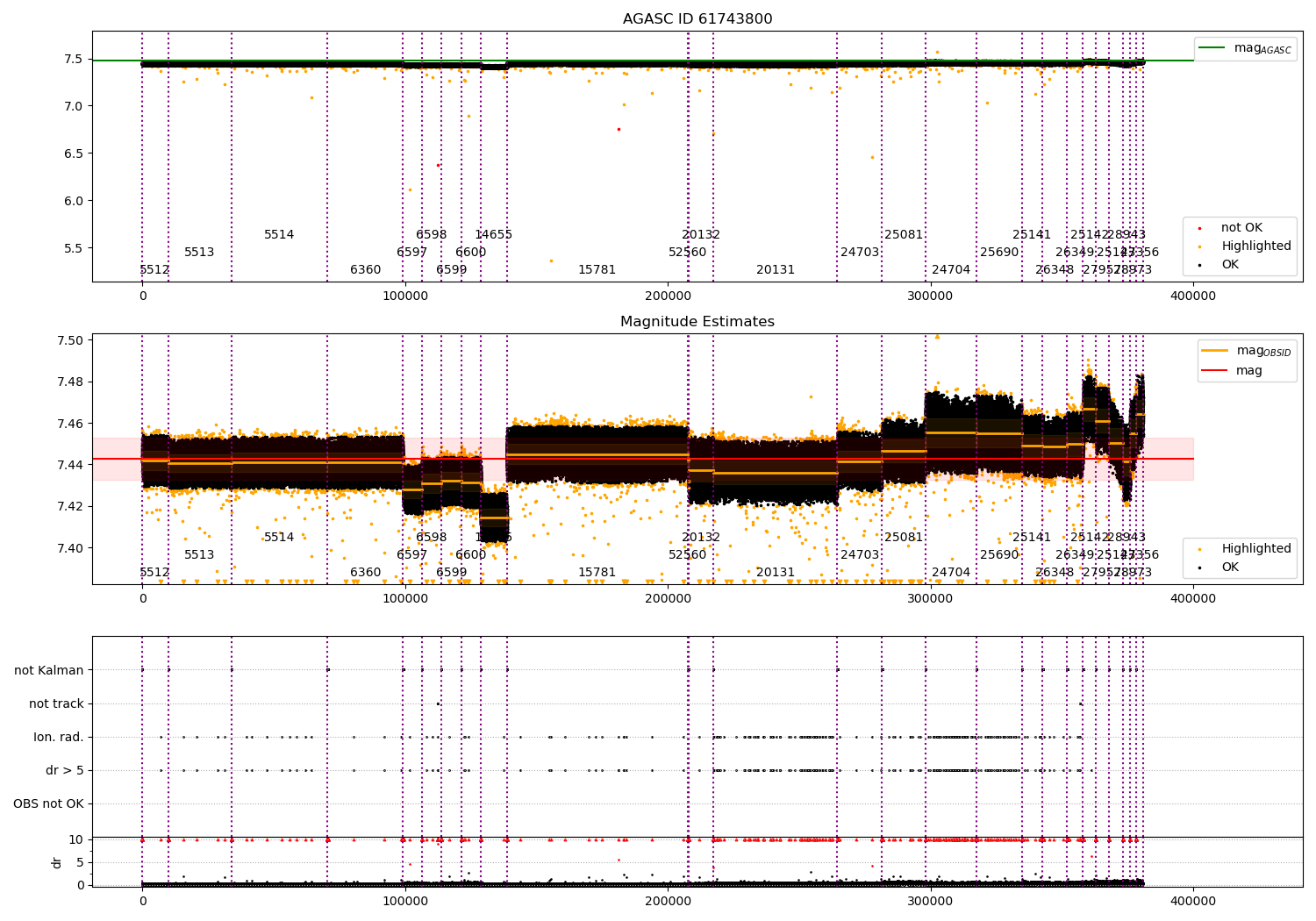Click OBSID 5513 in Magnitude Estimates plot

(x=199, y=554)
